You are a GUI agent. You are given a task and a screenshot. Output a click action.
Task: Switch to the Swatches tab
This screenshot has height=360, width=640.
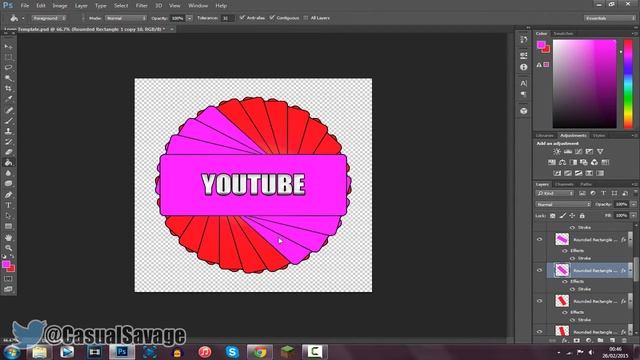point(563,33)
